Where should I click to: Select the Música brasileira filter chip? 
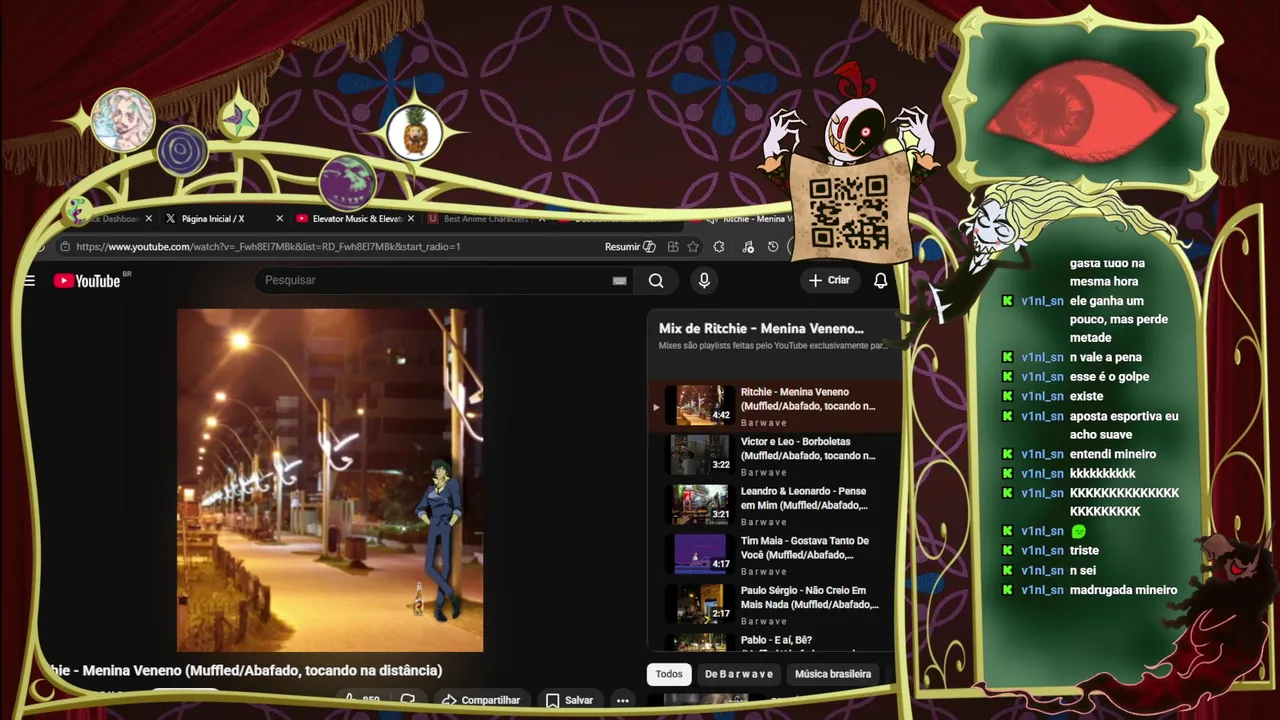point(832,674)
